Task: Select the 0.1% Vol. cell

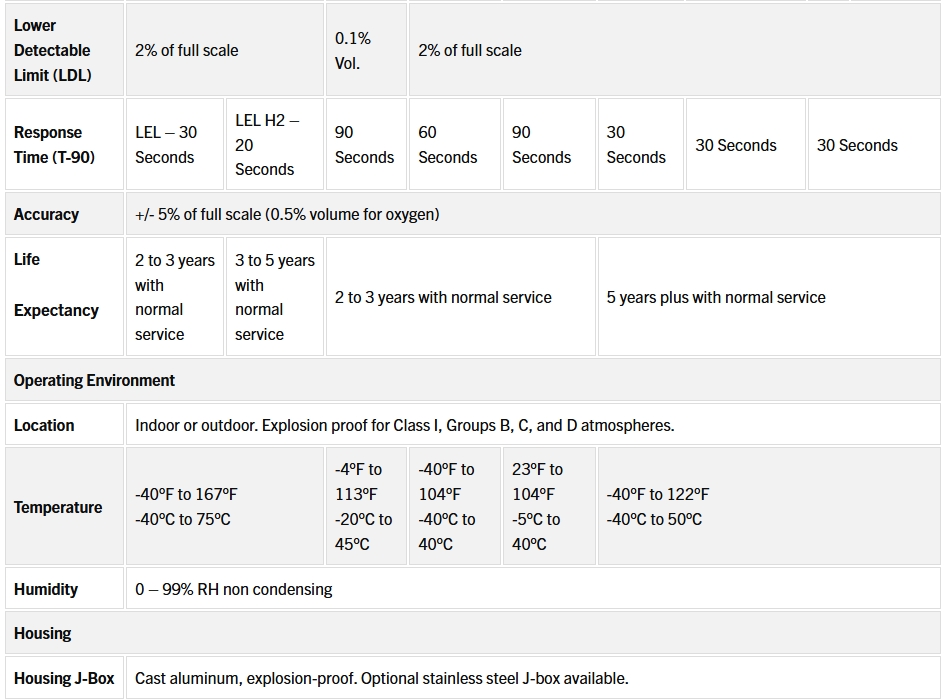Action: pyautogui.click(x=353, y=51)
